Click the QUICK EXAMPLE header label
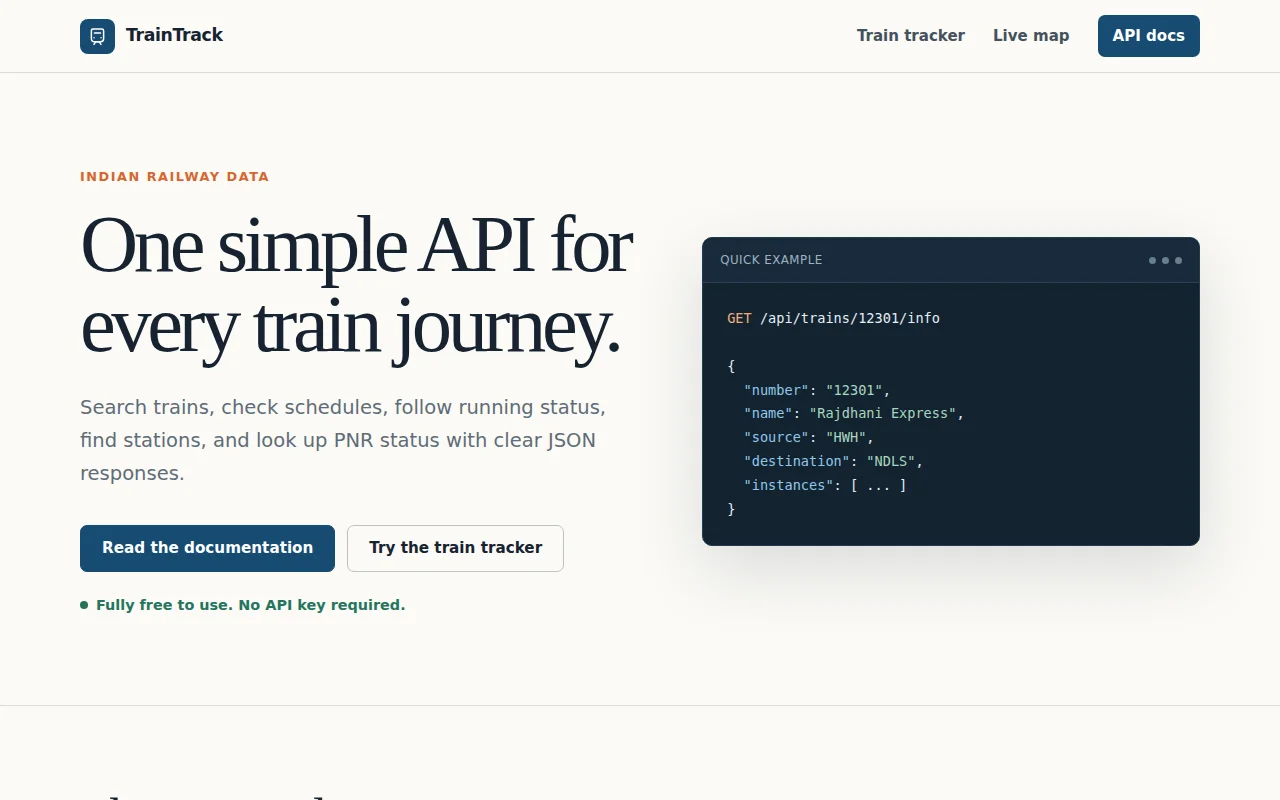 coord(771,260)
